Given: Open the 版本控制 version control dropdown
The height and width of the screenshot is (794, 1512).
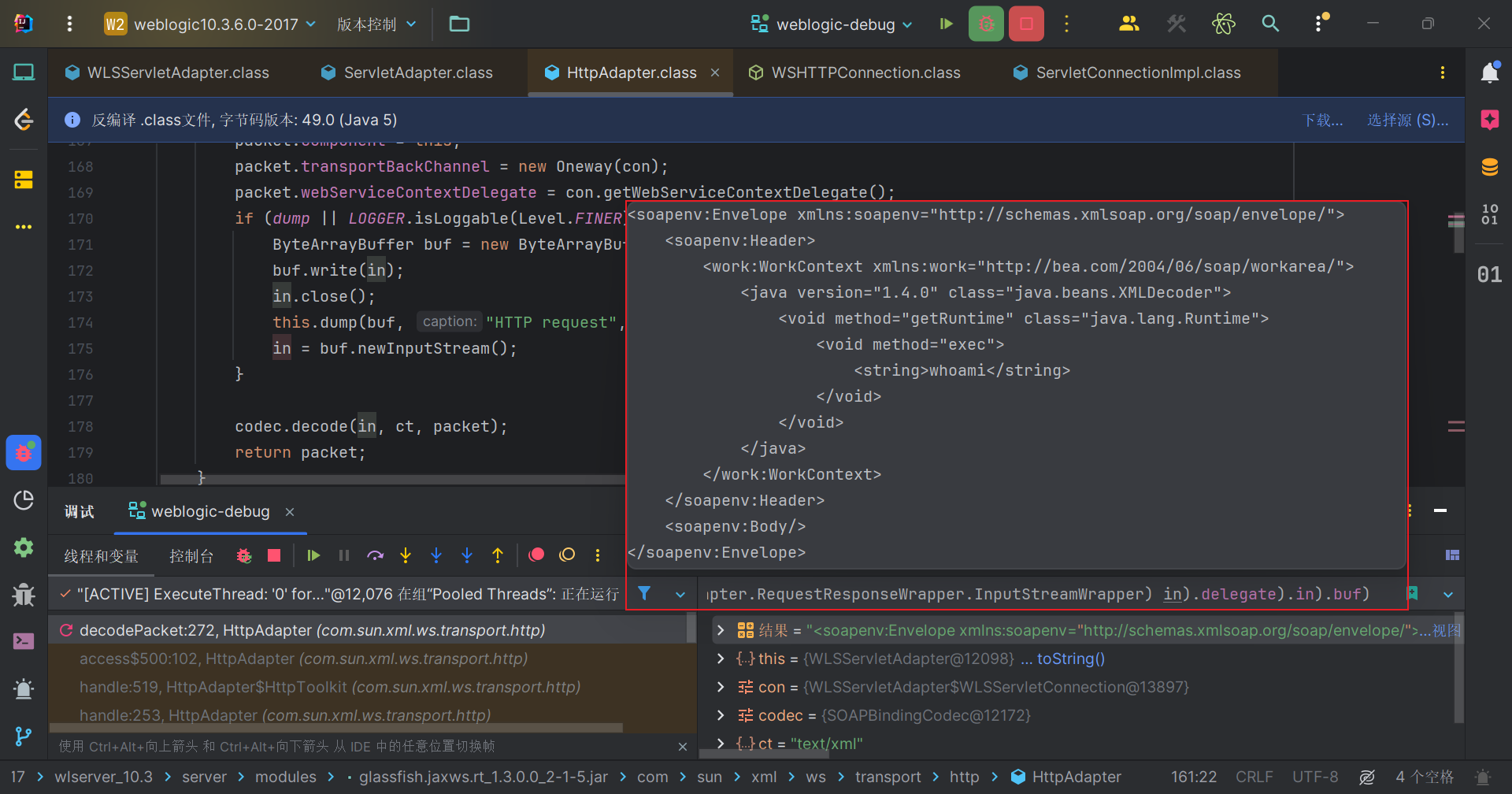Looking at the screenshot, I should 376,24.
